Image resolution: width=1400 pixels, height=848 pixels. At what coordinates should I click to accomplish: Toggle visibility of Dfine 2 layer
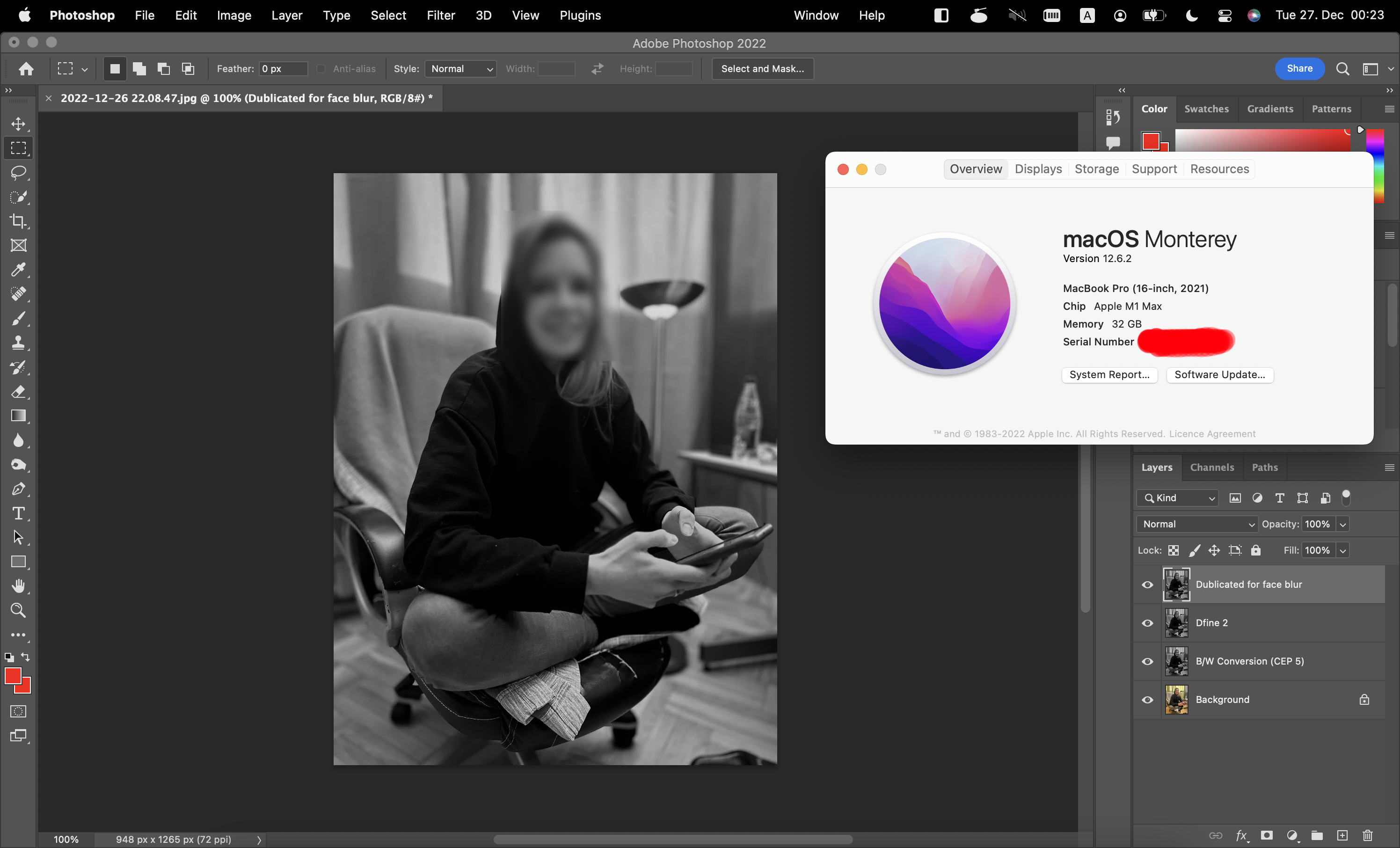click(1147, 623)
